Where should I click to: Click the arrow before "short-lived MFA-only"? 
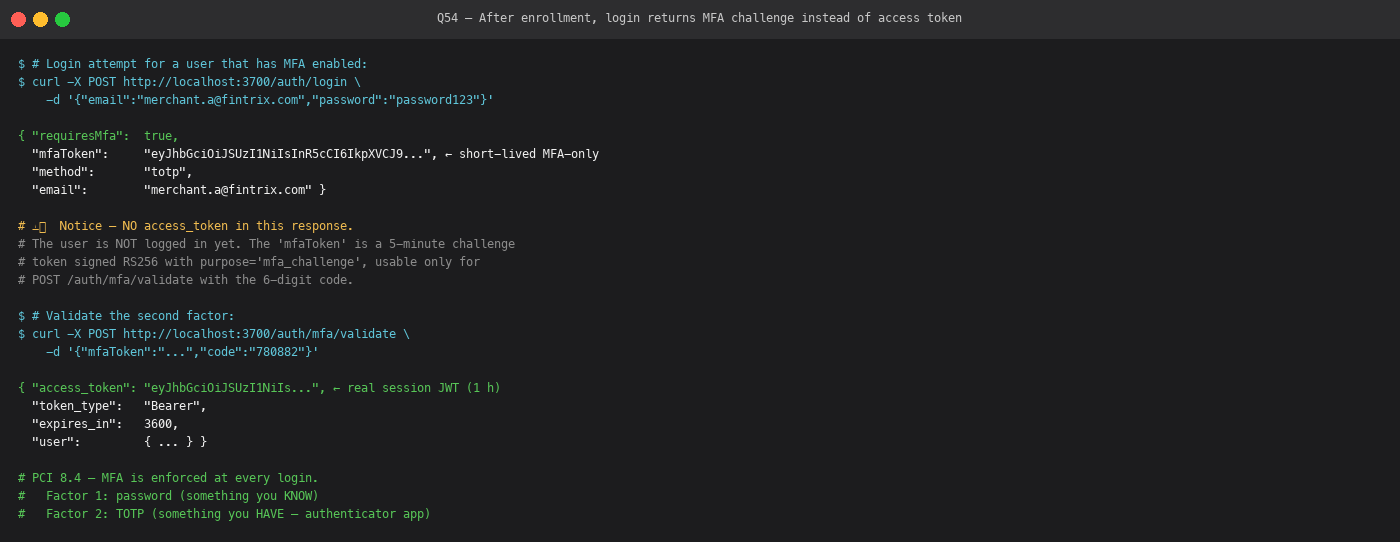click(x=448, y=154)
